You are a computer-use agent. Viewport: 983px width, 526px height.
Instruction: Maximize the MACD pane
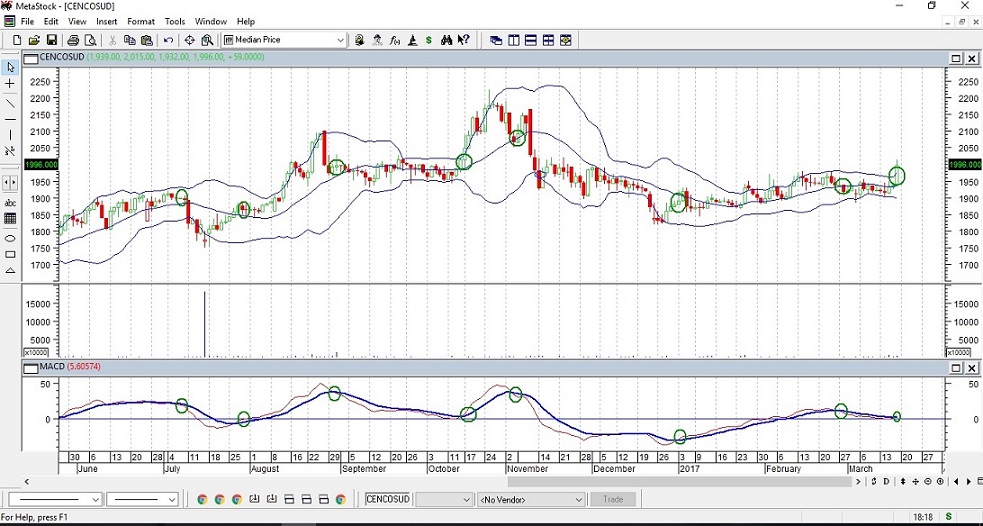(x=956, y=367)
